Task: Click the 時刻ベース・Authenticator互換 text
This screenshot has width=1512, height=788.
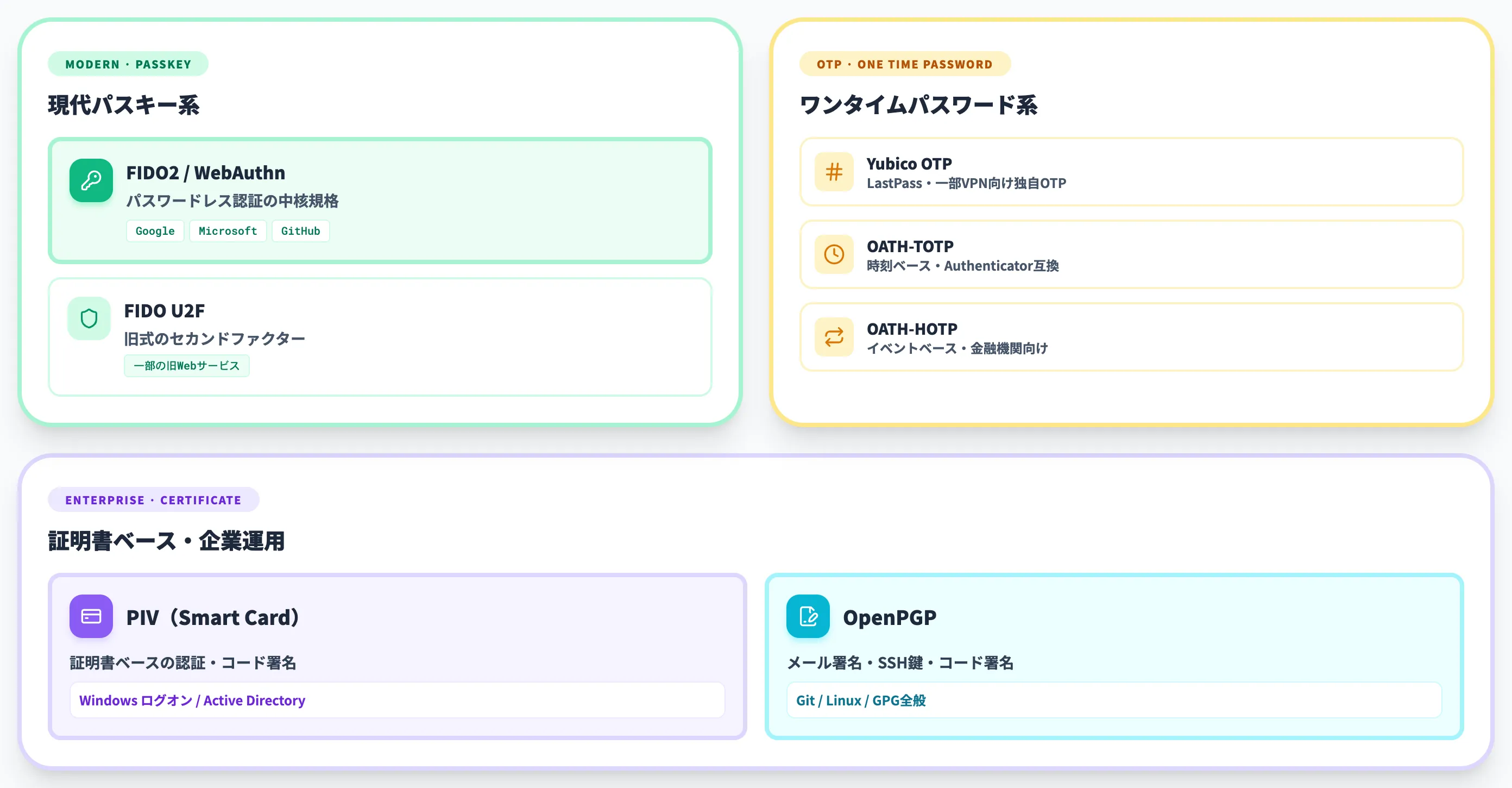Action: [x=962, y=266]
